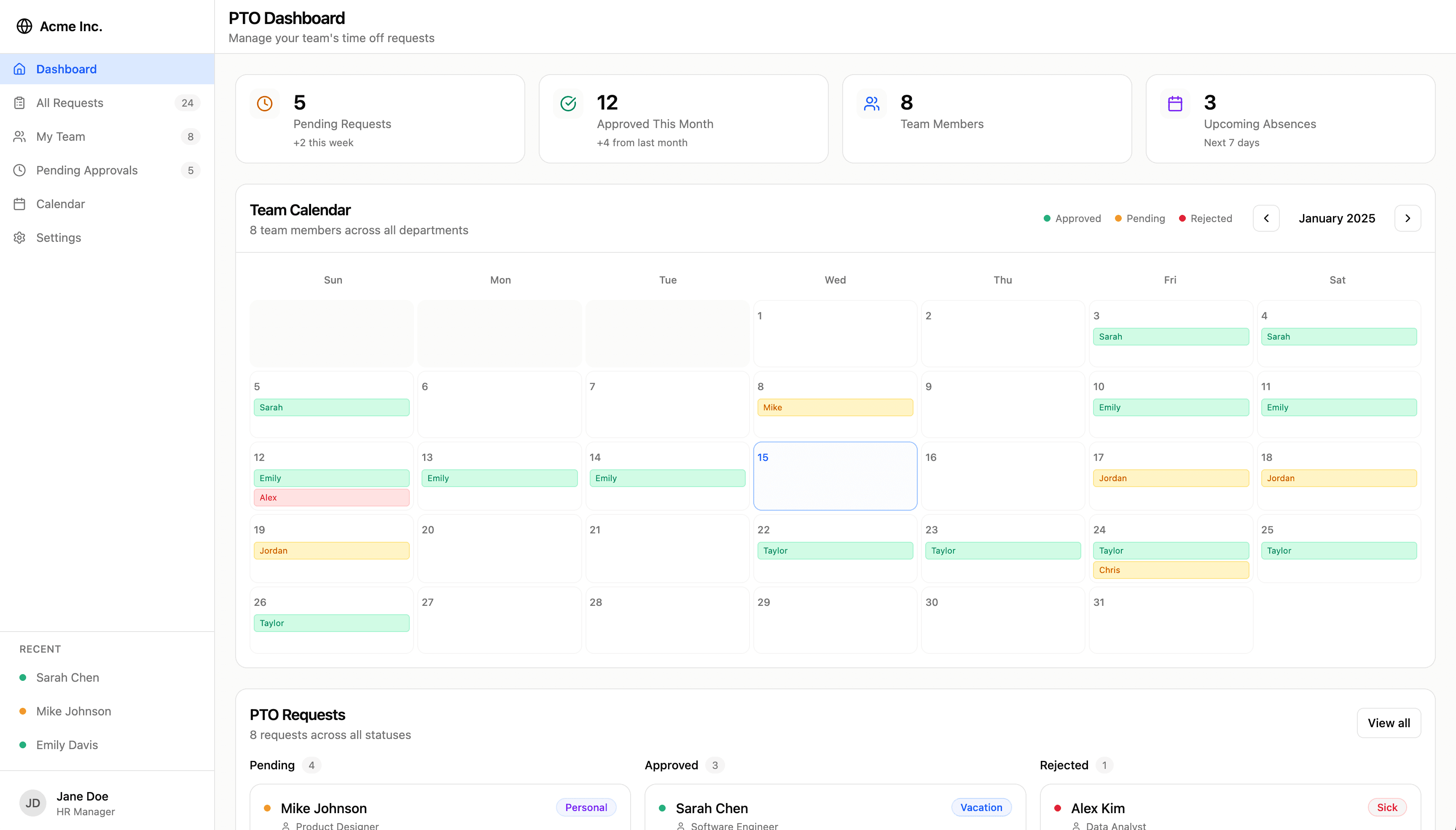1456x830 pixels.
Task: Click the Taylor event on January 22
Action: [835, 550]
